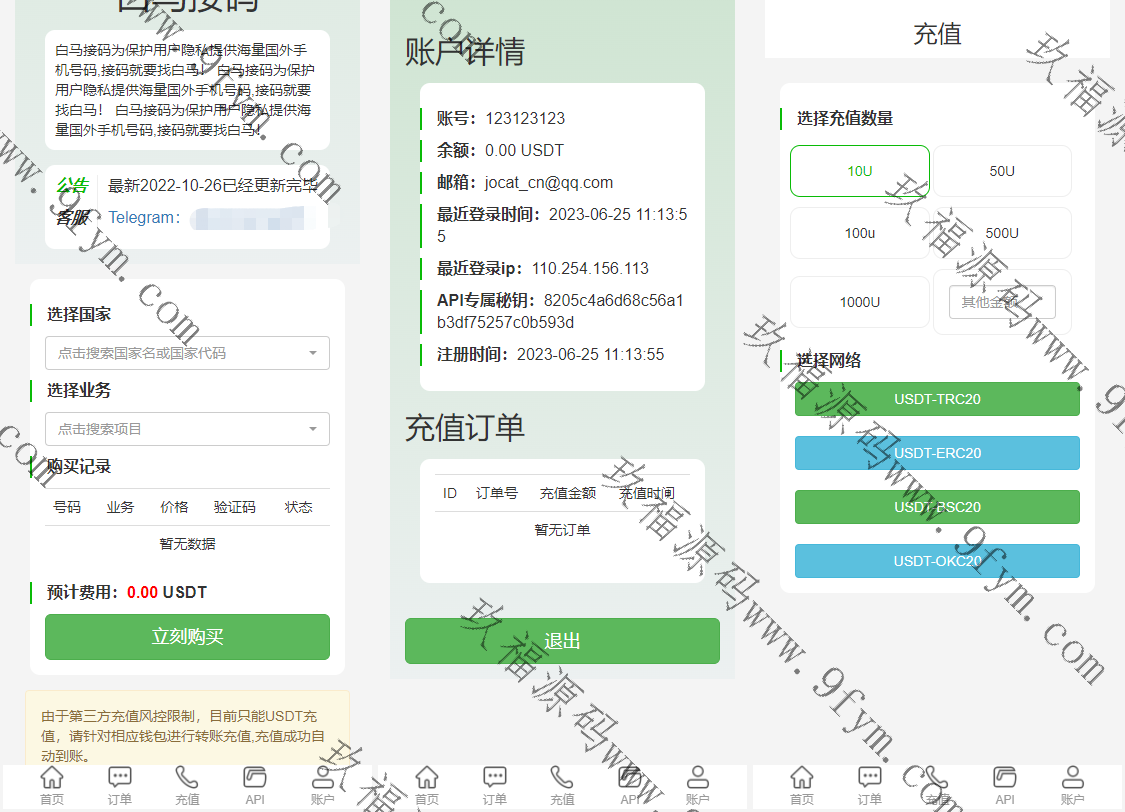Choose the USDT-TRC20 network

(937, 399)
